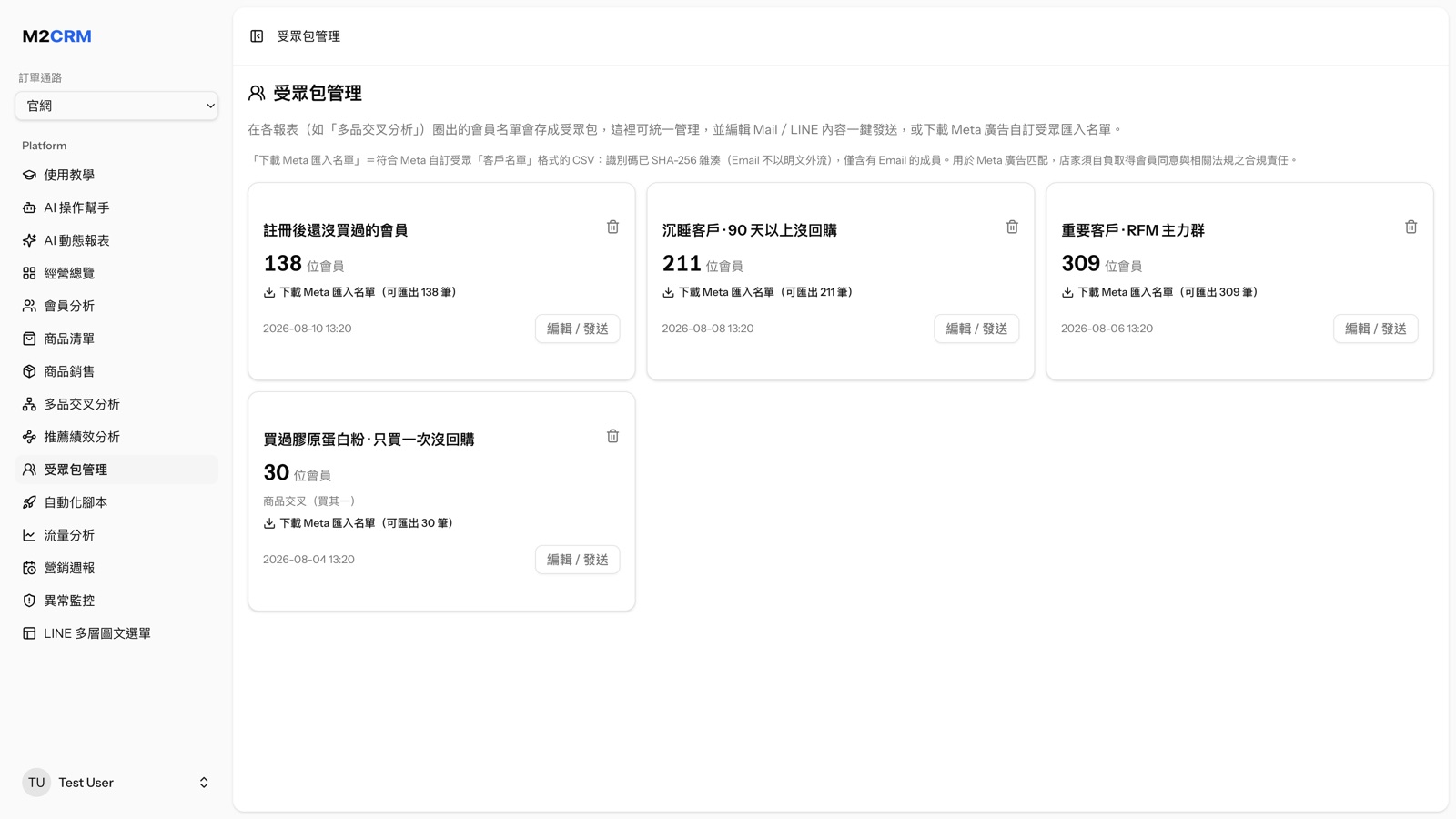The height and width of the screenshot is (819, 1456).
Task: Open 營銷週報 calendar clock icon
Action: [x=29, y=568]
